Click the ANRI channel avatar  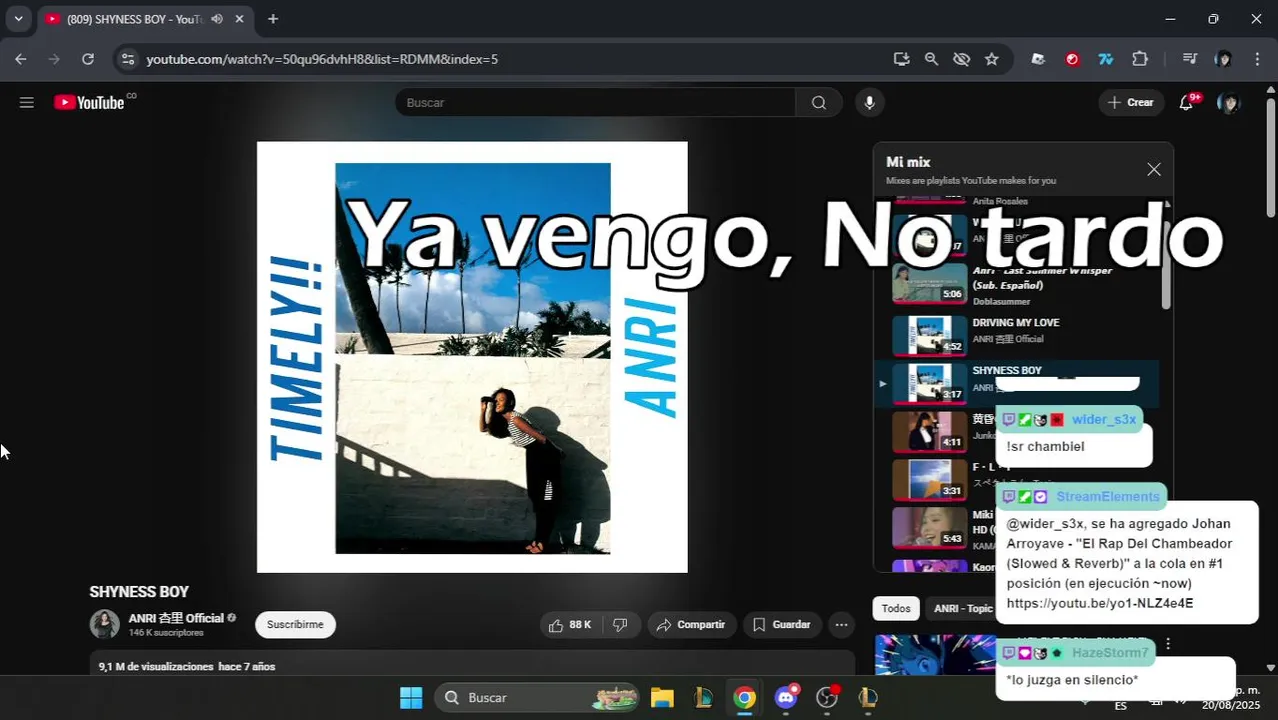click(x=105, y=624)
